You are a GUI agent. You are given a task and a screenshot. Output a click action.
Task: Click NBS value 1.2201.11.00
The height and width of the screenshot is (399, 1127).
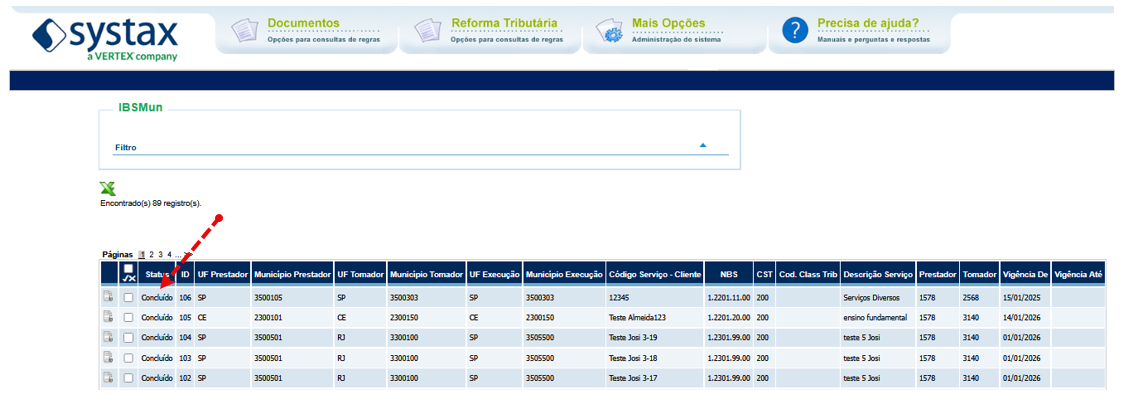tap(729, 297)
